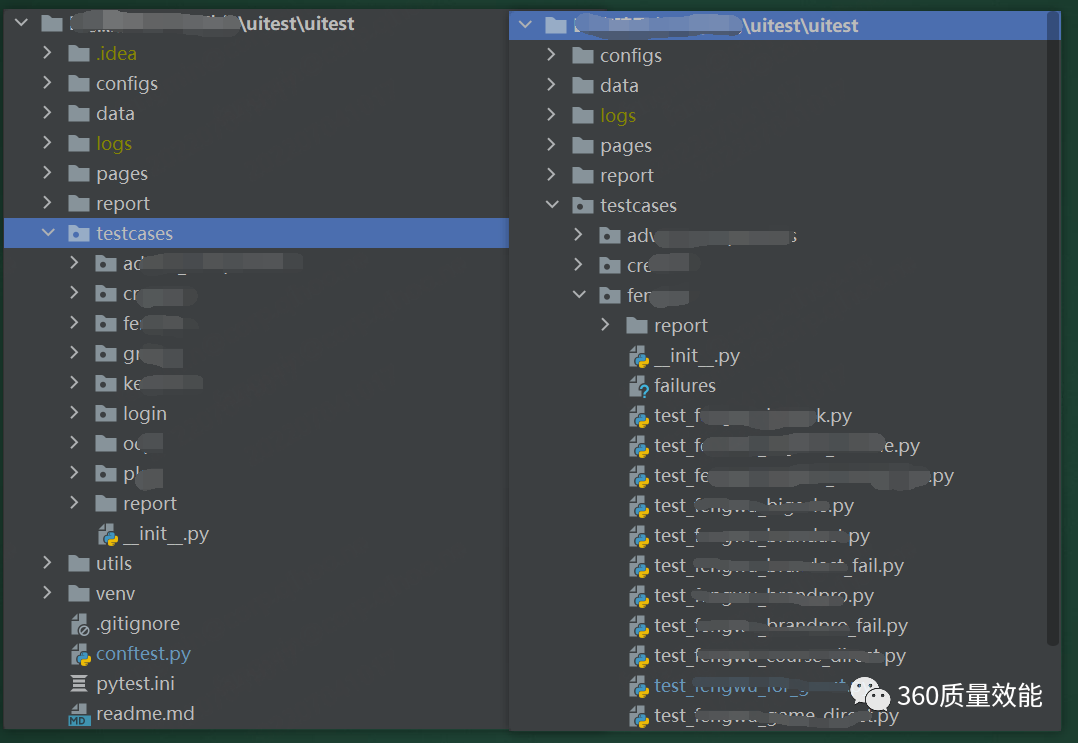This screenshot has height=743, width=1078.
Task: Select the report folder label under left testcases
Action: point(150,504)
